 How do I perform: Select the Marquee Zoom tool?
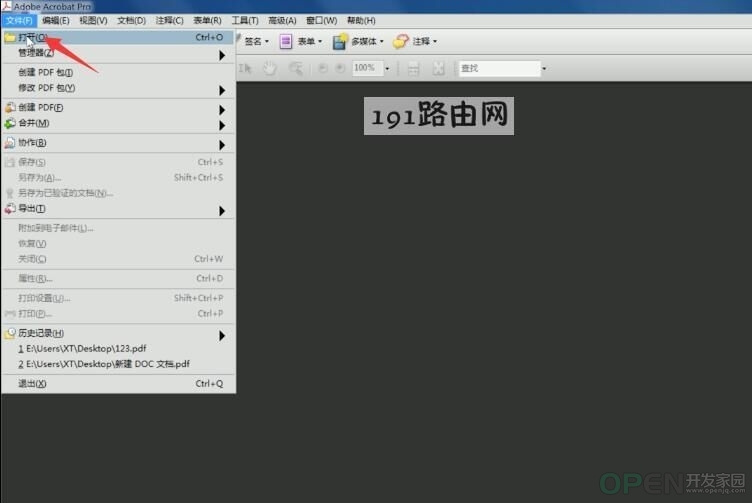click(295, 69)
